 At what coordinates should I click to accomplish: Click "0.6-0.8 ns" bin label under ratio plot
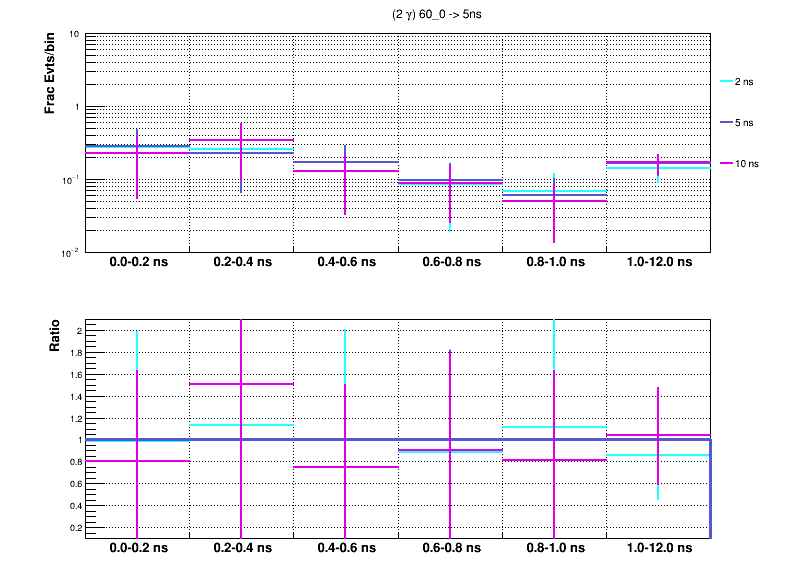pos(449,549)
